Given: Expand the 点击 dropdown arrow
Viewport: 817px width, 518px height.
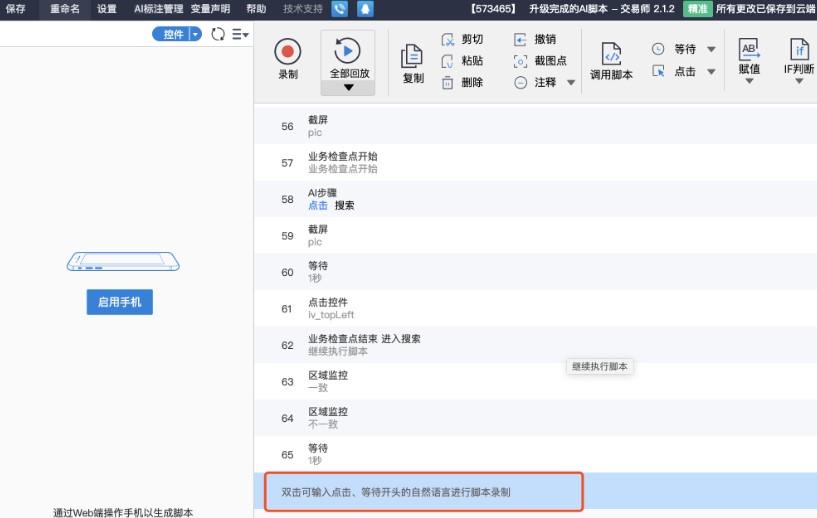Looking at the screenshot, I should (x=711, y=71).
